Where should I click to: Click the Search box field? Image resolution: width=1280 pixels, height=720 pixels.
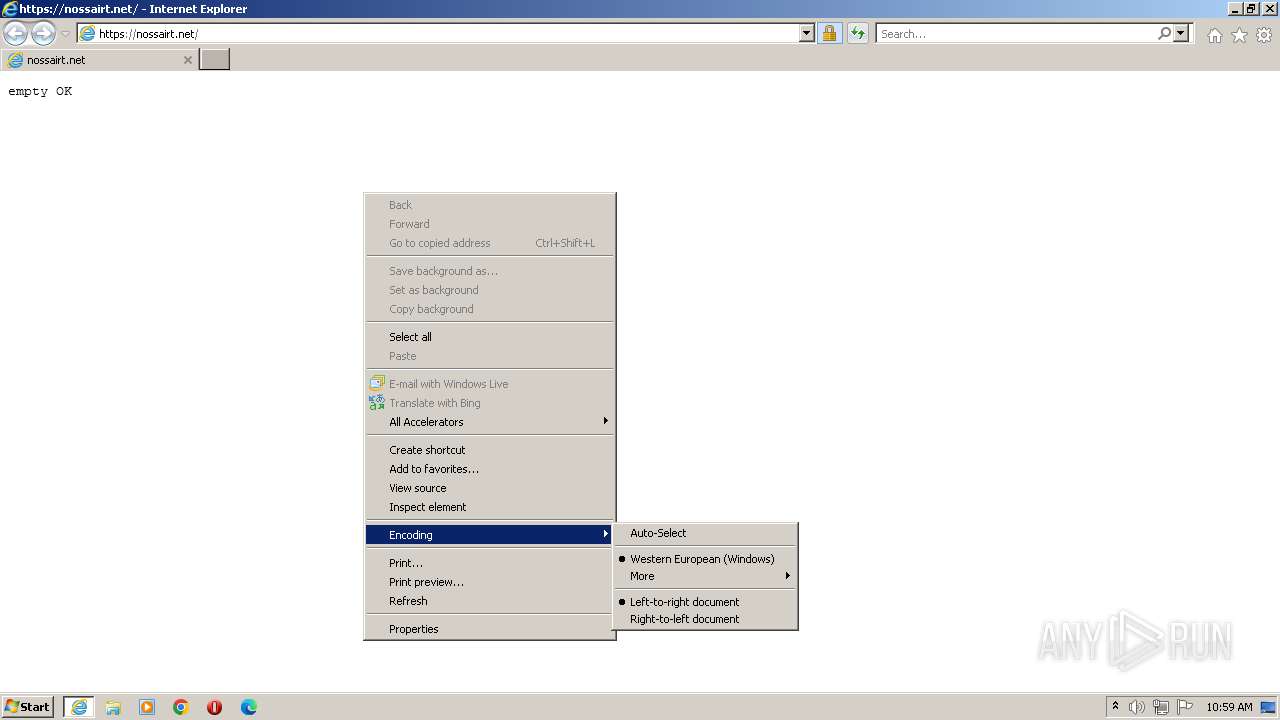[1015, 33]
